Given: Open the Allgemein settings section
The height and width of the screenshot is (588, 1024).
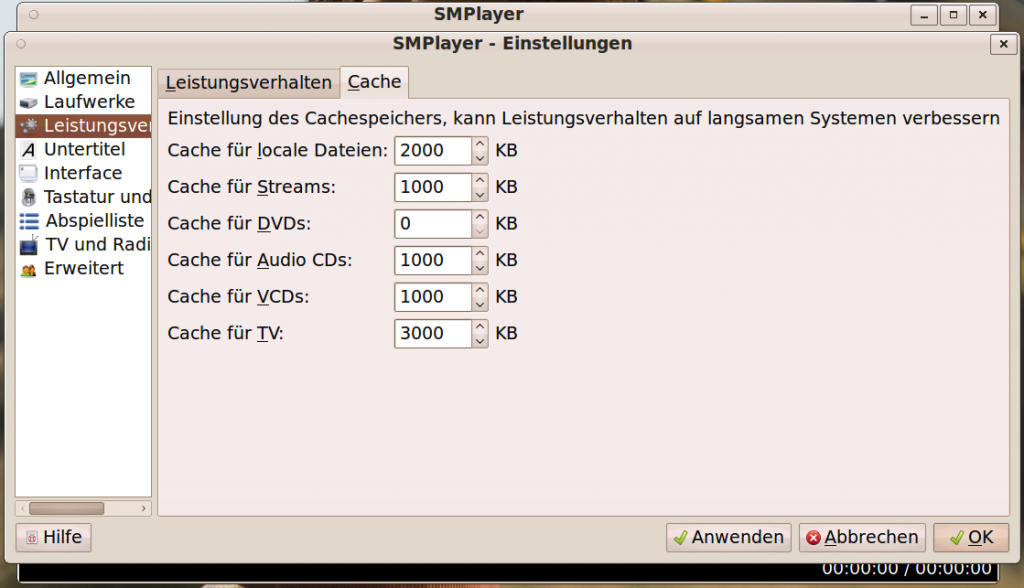Looking at the screenshot, I should 84,78.
